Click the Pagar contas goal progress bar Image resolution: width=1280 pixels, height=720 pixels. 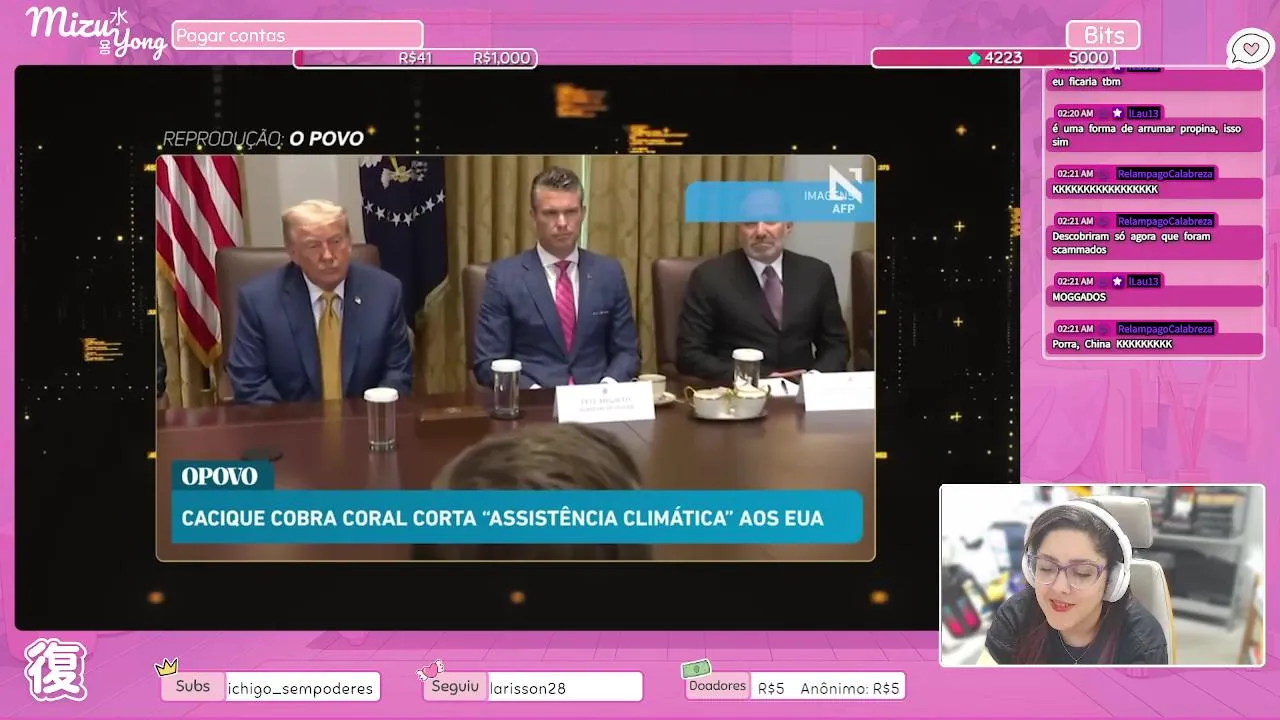click(415, 58)
